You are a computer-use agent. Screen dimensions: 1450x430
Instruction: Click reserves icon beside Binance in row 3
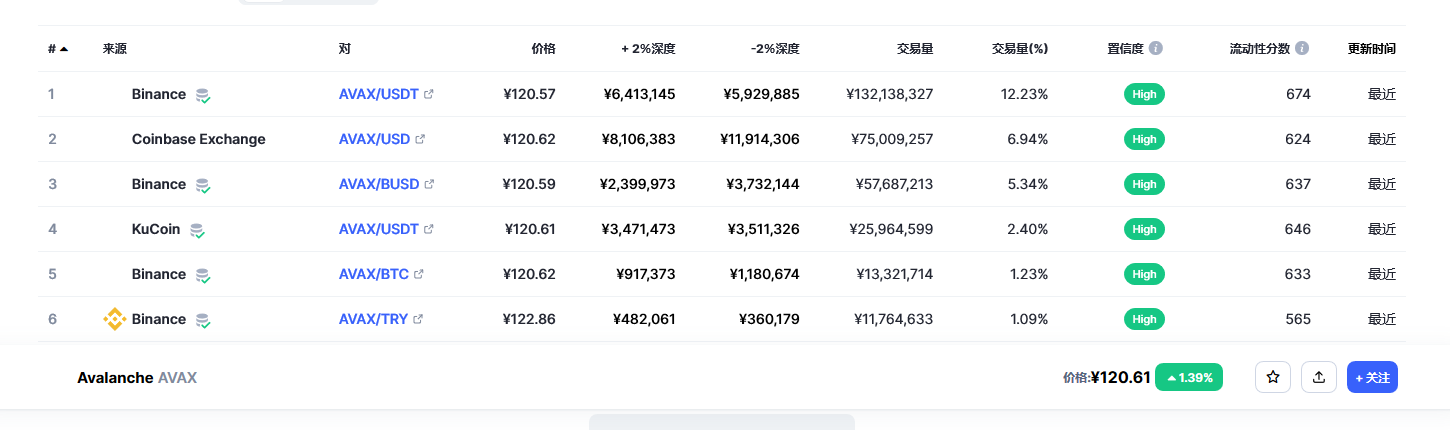(203, 185)
